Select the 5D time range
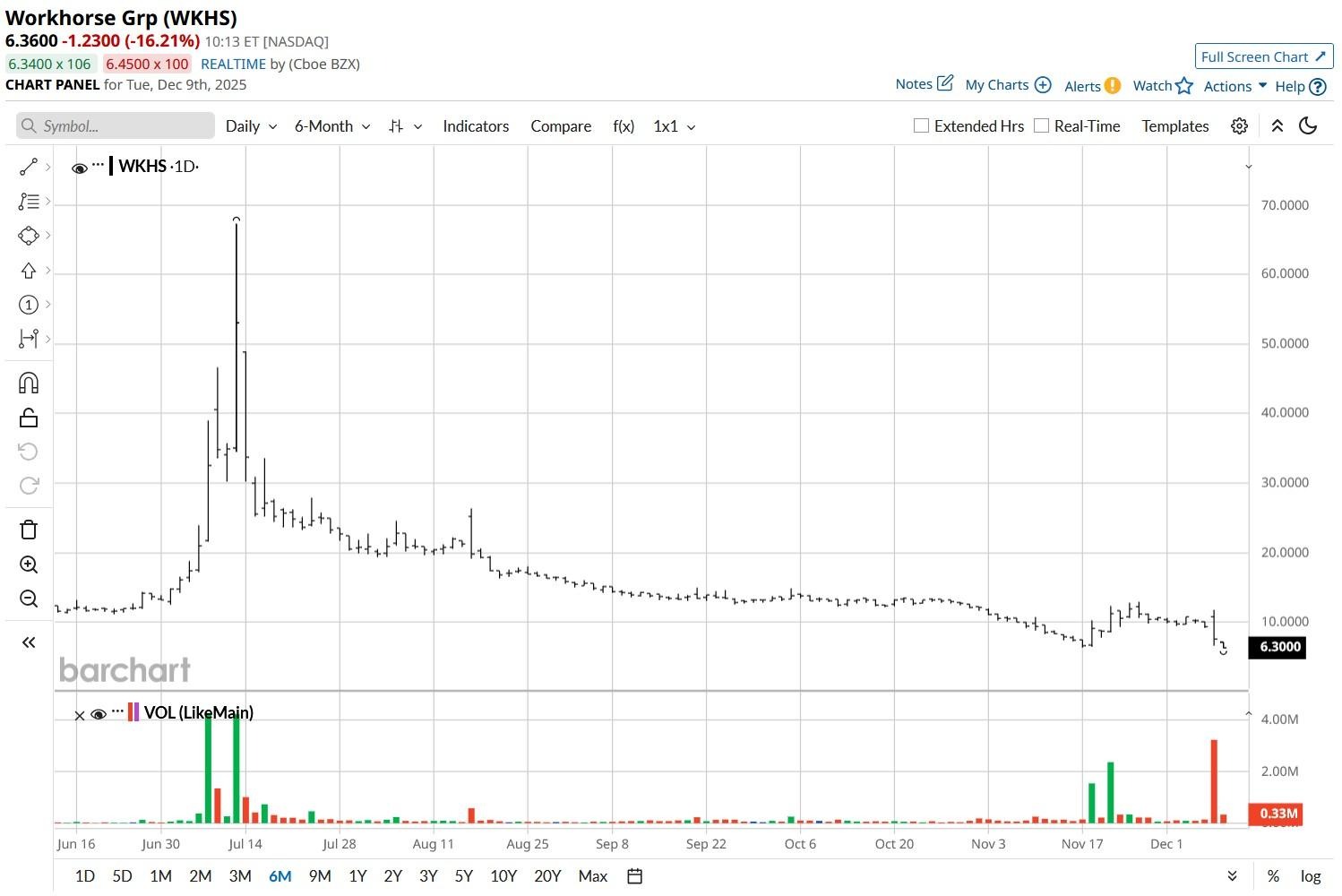Viewport: 1342px width, 896px height. click(x=123, y=876)
